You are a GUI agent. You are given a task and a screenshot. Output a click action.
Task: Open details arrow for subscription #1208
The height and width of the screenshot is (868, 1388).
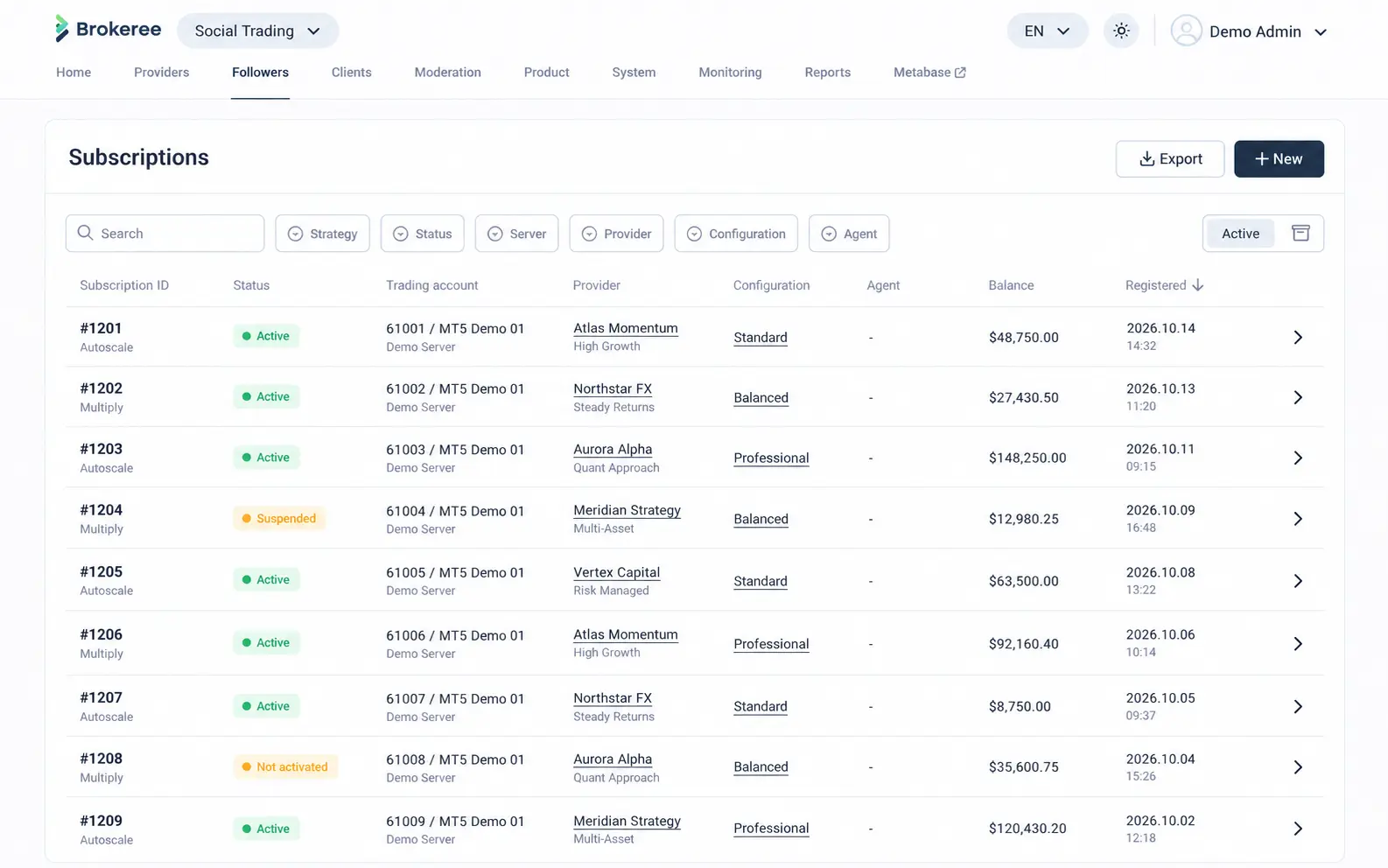[1298, 767]
